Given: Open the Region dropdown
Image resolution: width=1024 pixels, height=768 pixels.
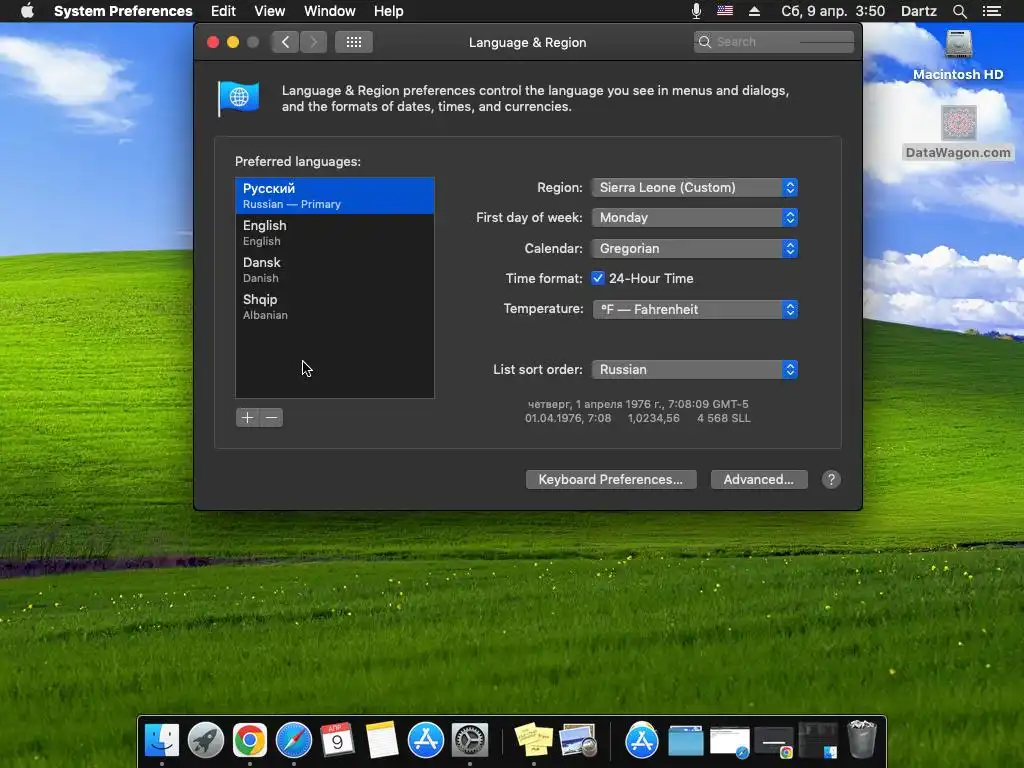Looking at the screenshot, I should pos(695,187).
